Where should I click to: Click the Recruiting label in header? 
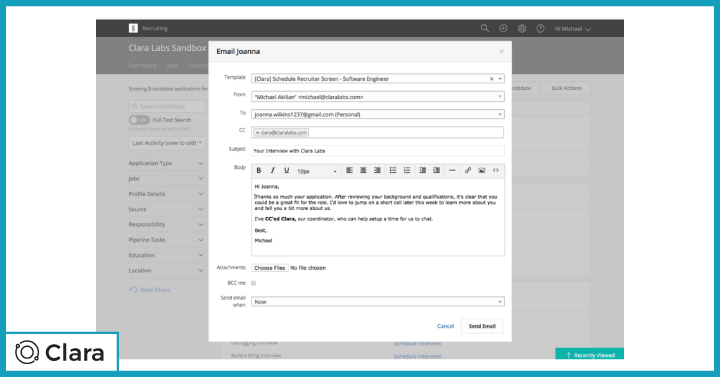tap(155, 28)
